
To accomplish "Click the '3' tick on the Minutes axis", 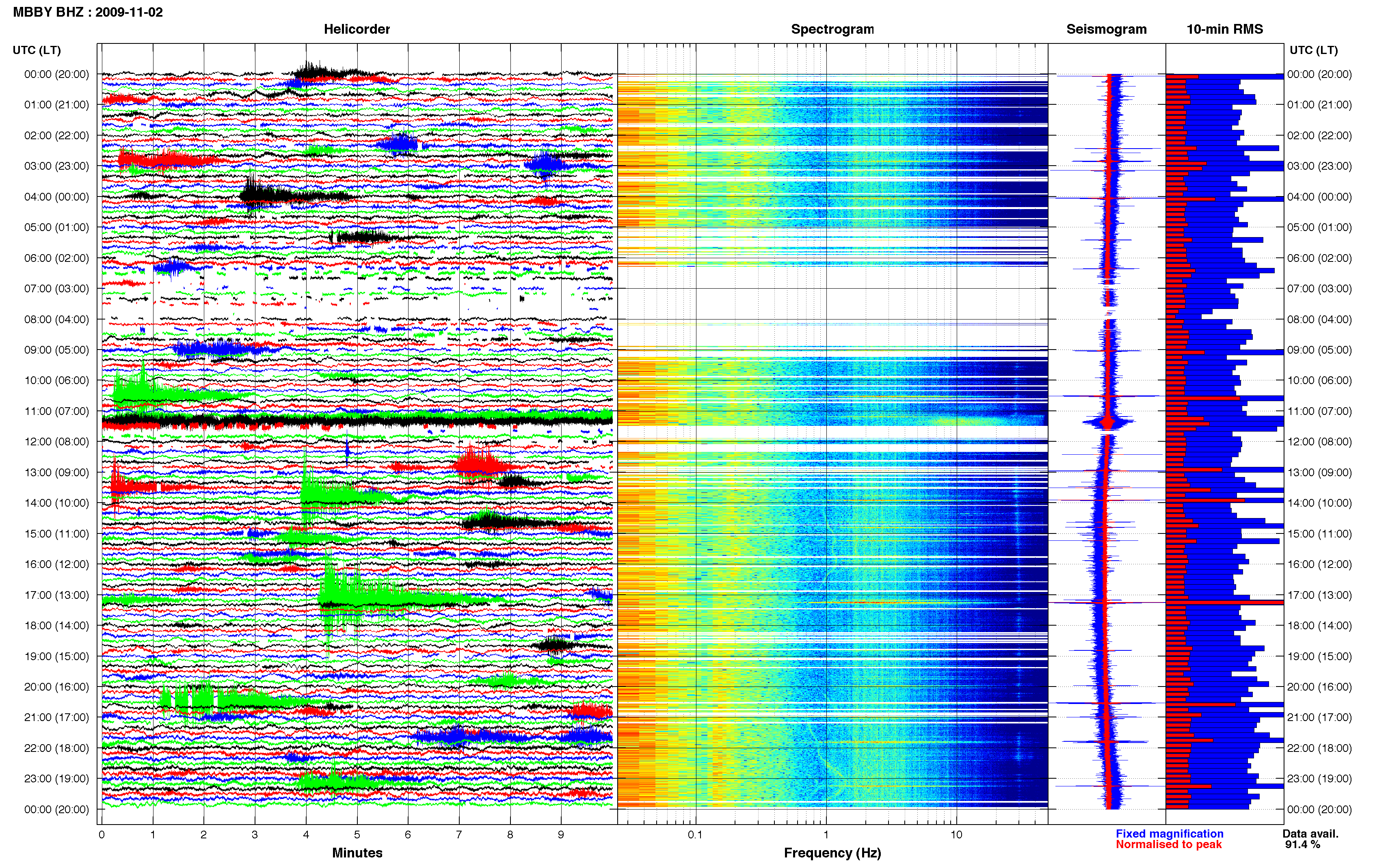I will [254, 835].
